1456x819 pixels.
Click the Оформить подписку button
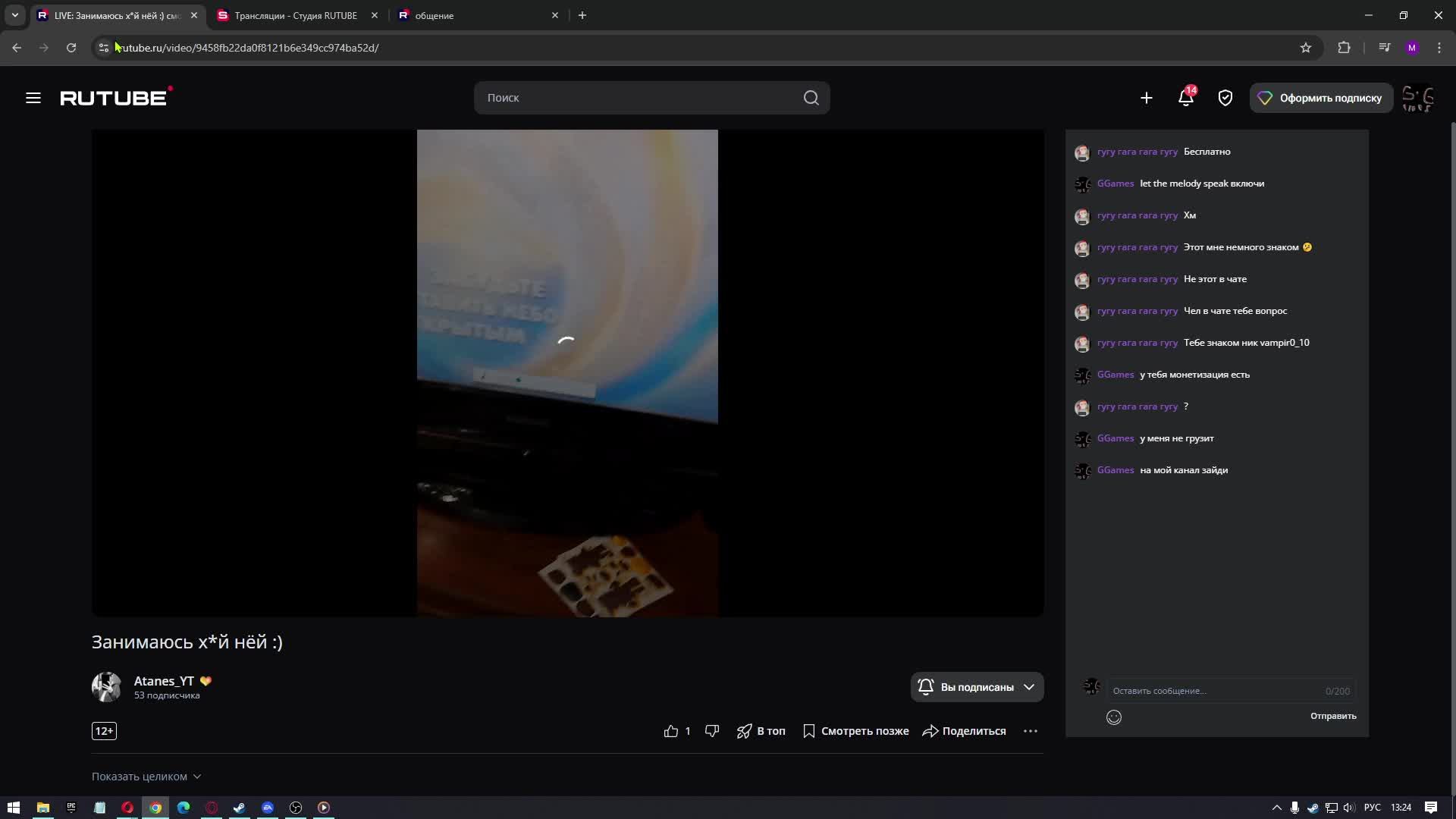pyautogui.click(x=1320, y=98)
